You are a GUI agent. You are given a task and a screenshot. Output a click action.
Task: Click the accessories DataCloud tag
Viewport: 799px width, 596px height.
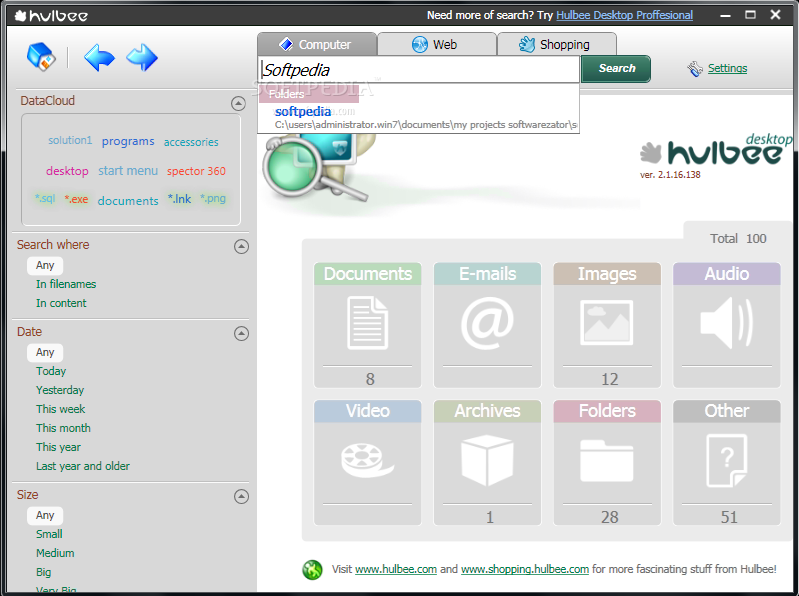pos(191,142)
